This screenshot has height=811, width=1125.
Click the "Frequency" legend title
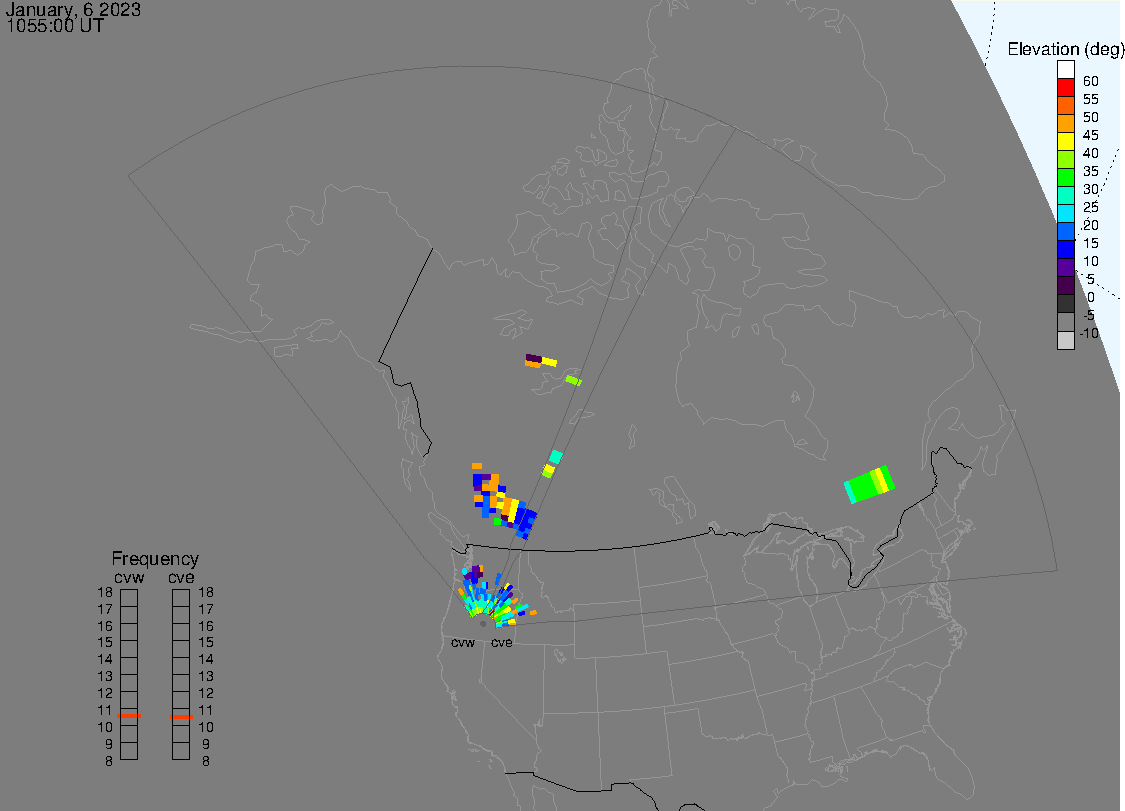tap(155, 559)
